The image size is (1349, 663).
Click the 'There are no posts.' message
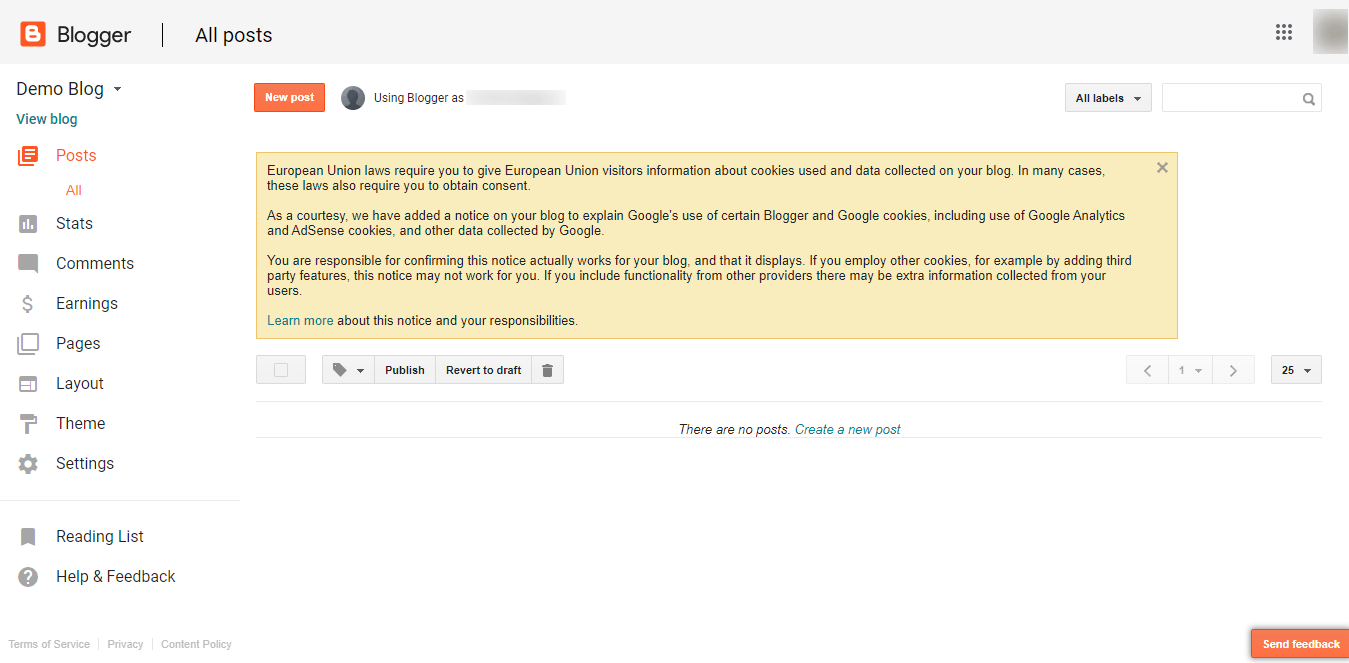(x=735, y=430)
